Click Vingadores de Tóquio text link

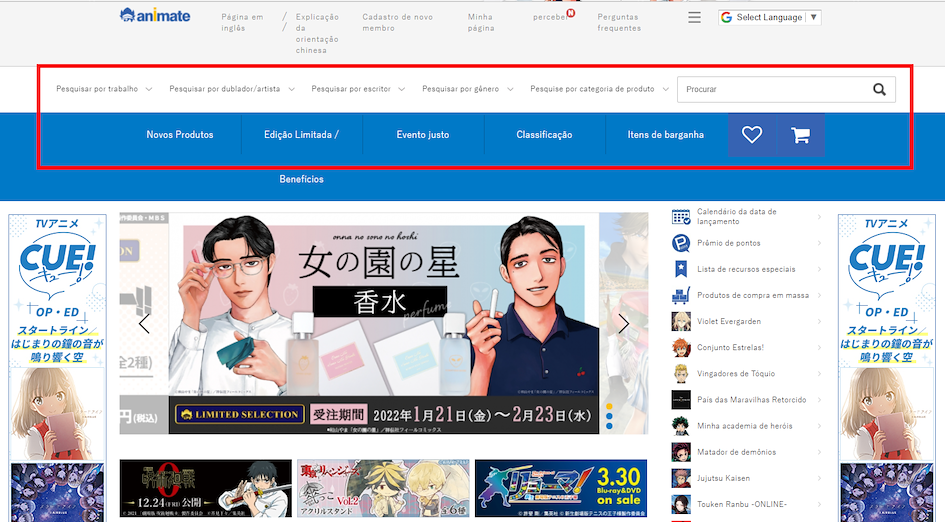point(736,374)
